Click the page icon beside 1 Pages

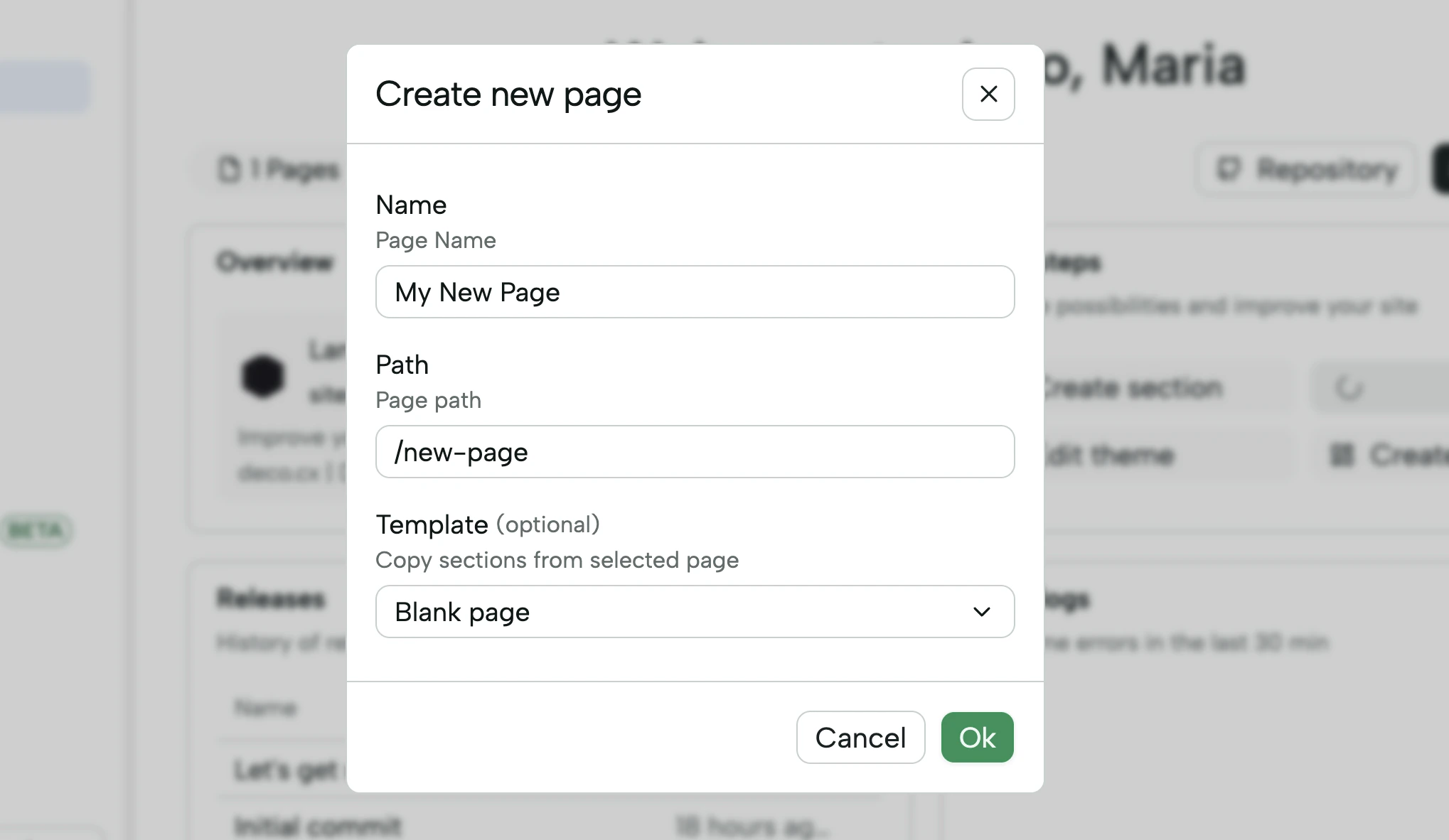click(x=228, y=169)
